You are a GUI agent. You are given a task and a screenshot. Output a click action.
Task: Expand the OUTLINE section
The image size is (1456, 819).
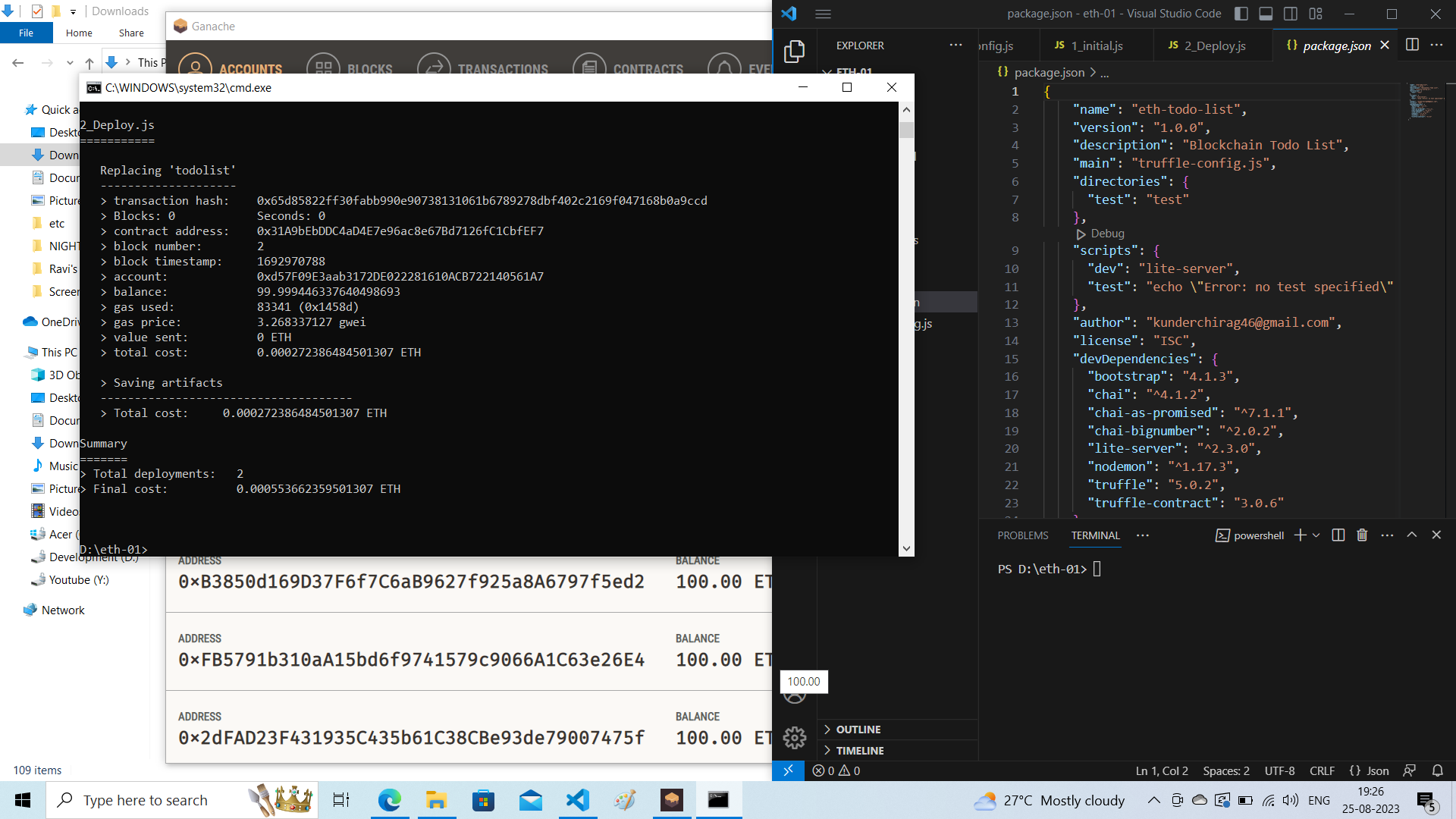(858, 730)
